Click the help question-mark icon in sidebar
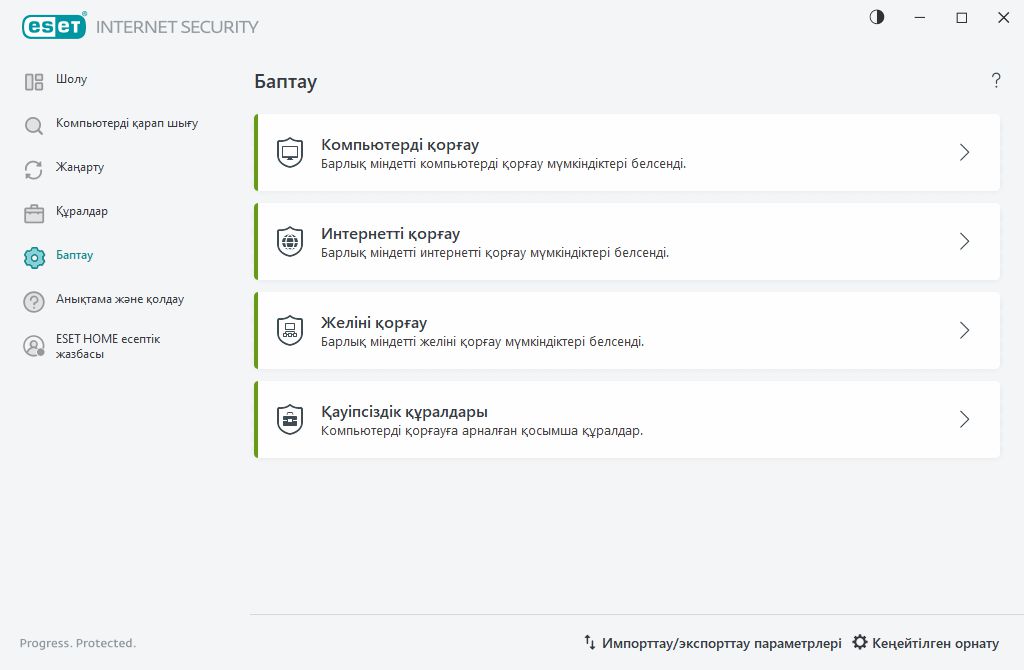1024x670 pixels. coord(34,301)
